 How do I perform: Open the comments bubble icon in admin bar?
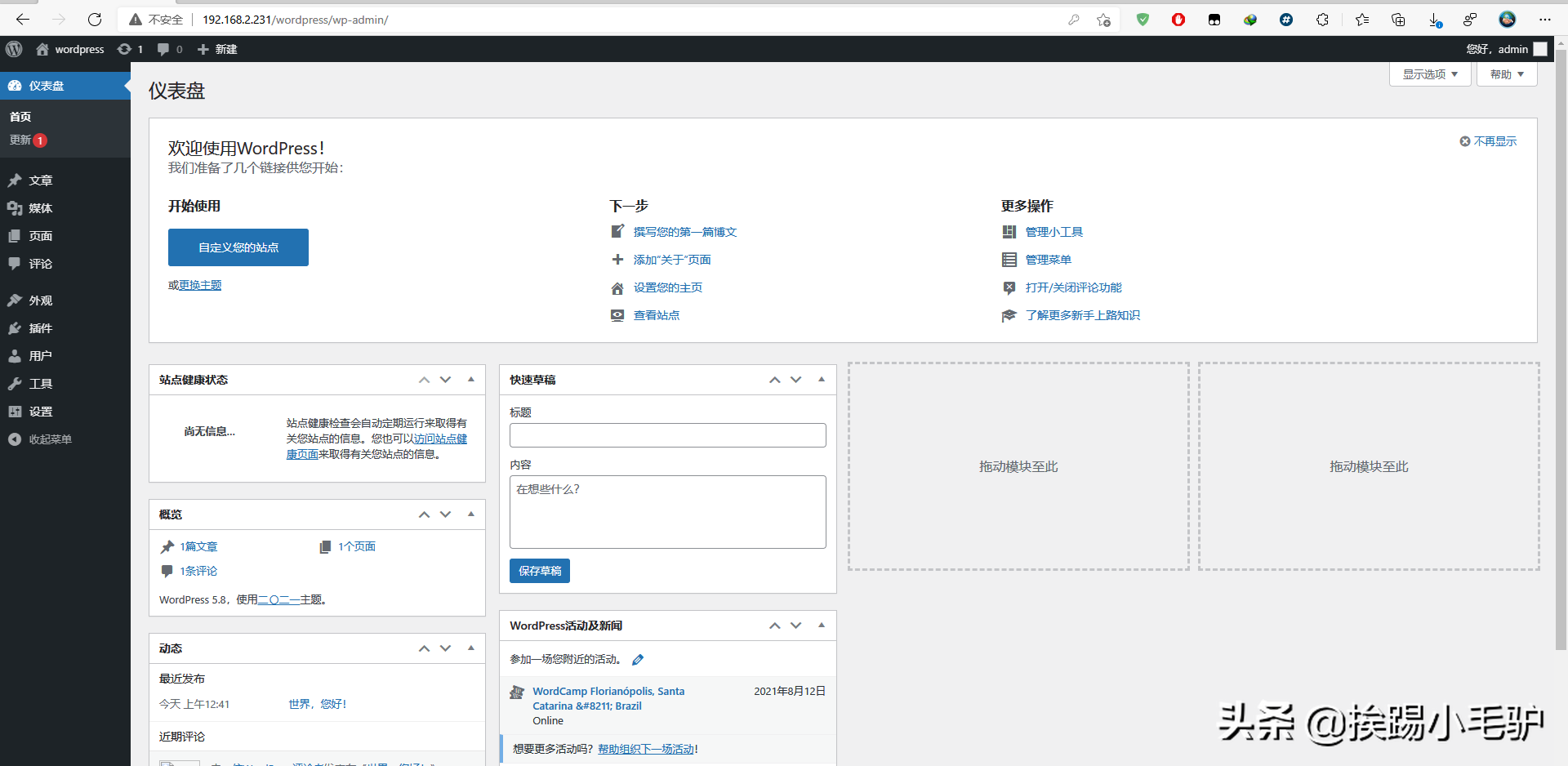coord(163,49)
